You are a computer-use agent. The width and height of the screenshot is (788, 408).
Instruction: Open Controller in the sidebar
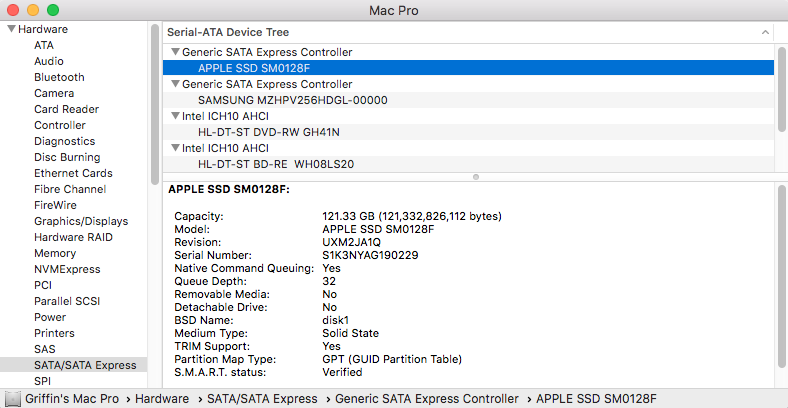click(60, 125)
